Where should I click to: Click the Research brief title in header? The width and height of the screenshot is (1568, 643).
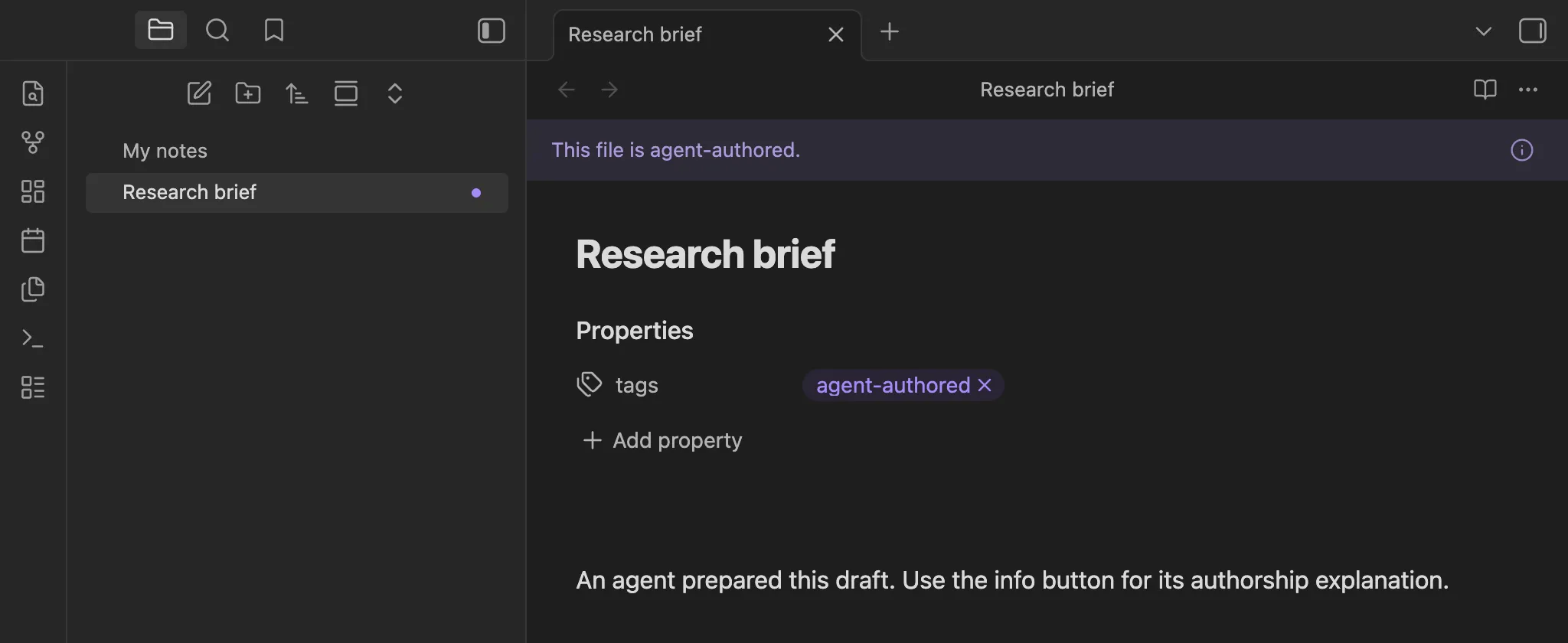(1047, 90)
